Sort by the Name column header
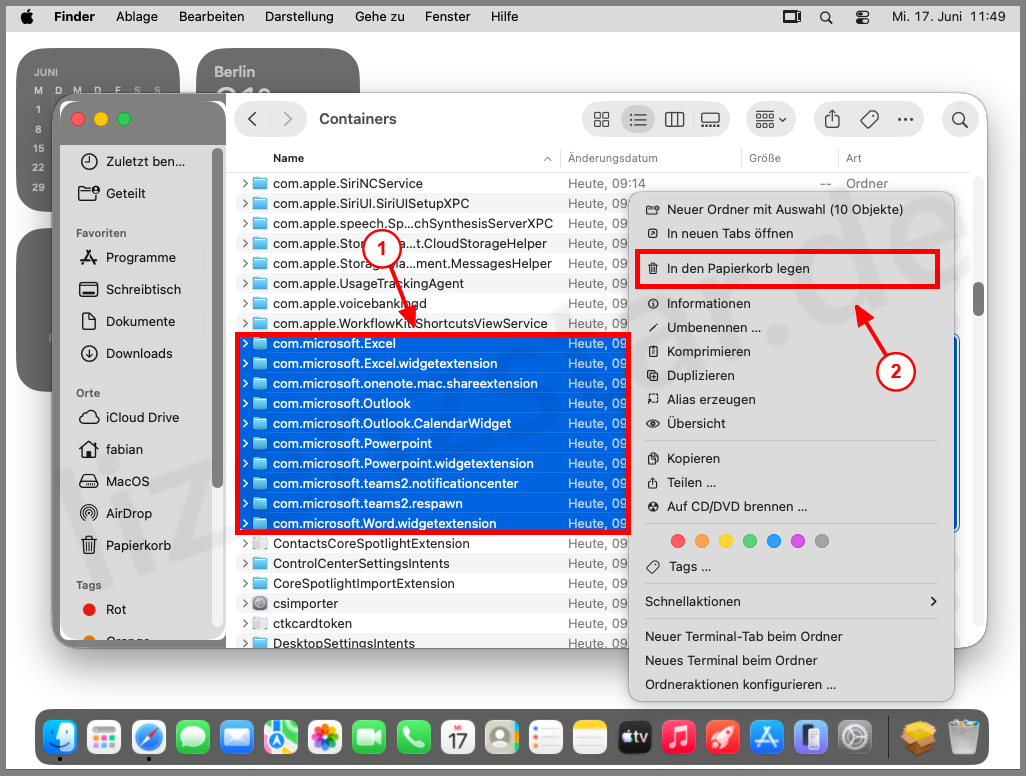Viewport: 1026px width, 776px height. click(x=288, y=158)
